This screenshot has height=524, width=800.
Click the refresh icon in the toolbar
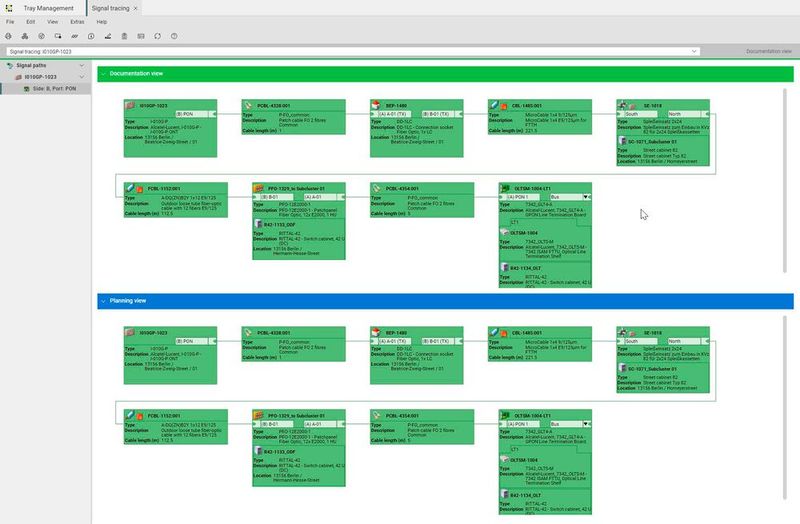(x=157, y=36)
